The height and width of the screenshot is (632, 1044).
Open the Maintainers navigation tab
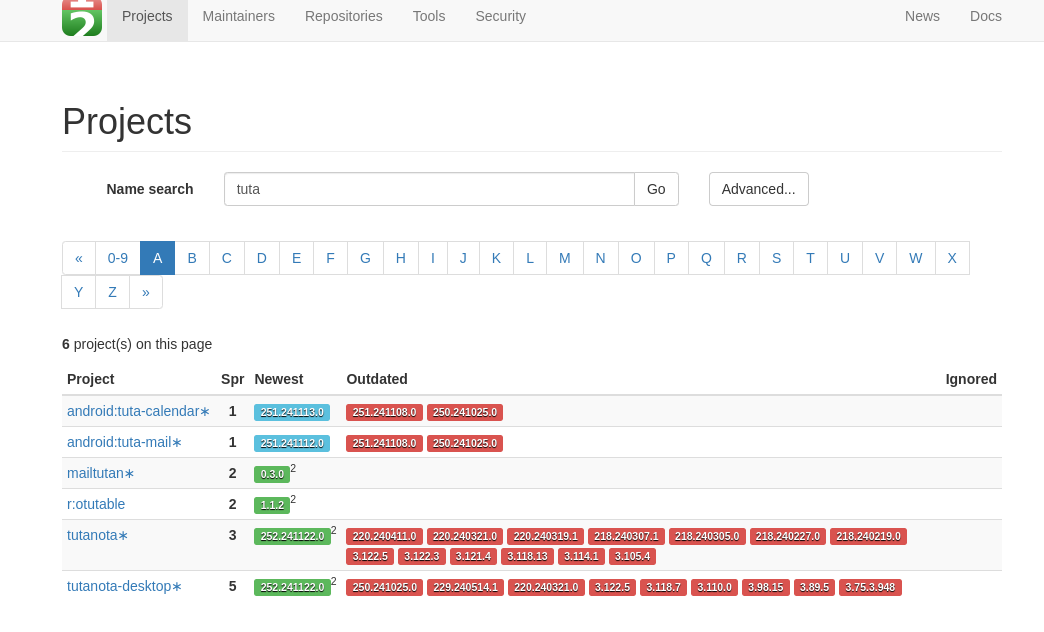click(x=238, y=16)
